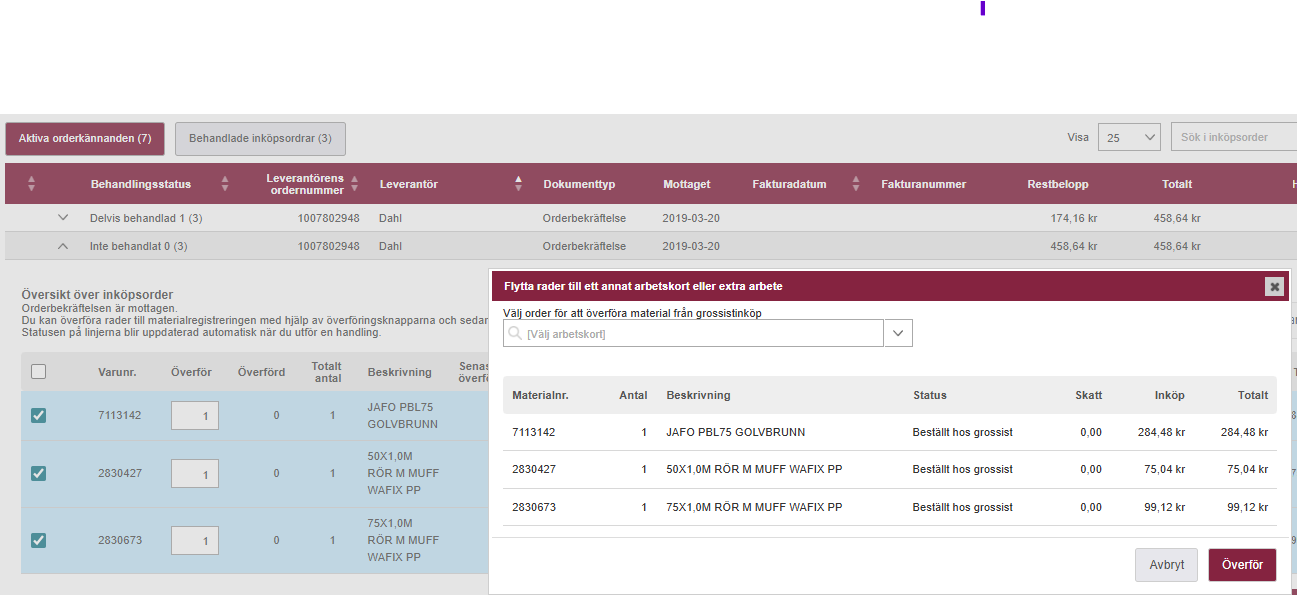Collapse the Inte behandlat order row
This screenshot has height=595, width=1297.
63,246
